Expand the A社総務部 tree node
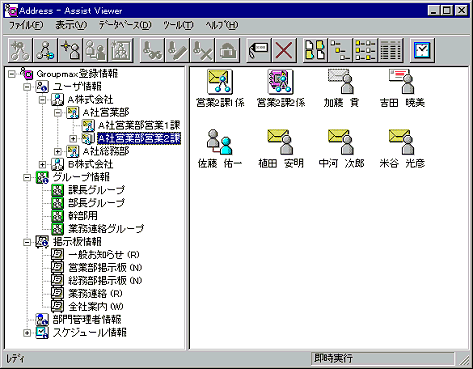Screen dimensions: 473x369 coord(58,151)
